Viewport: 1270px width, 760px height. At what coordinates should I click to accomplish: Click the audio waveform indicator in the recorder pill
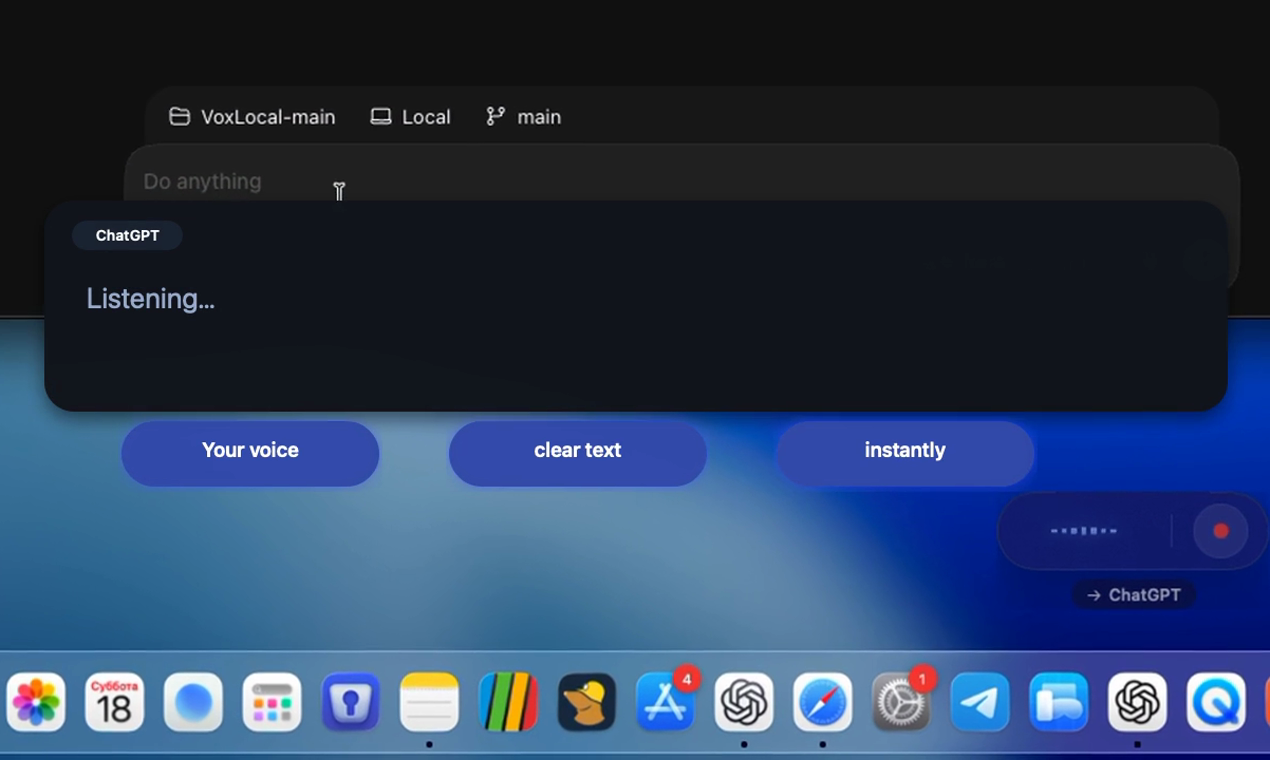coord(1084,531)
